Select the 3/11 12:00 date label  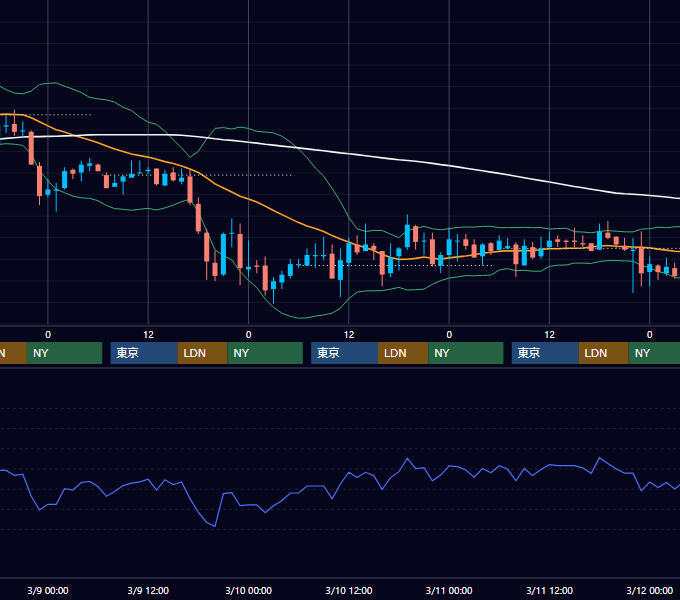coord(549,590)
